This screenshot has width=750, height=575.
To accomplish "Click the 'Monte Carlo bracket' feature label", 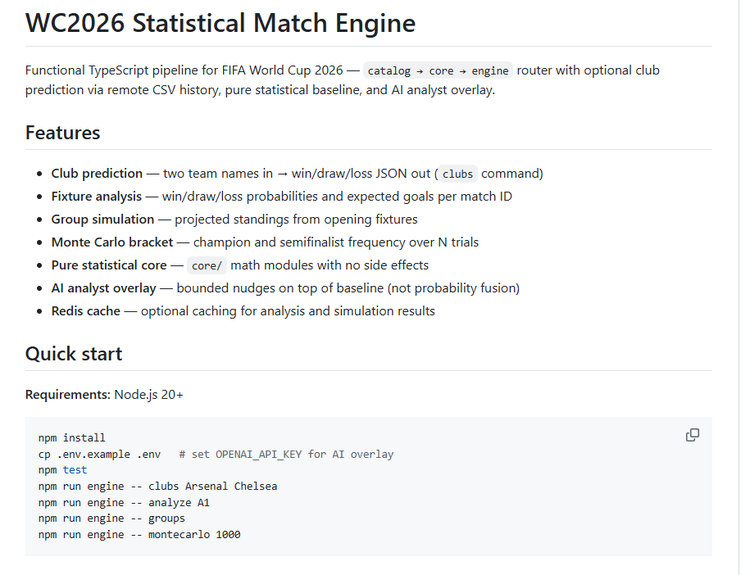I will tap(112, 242).
